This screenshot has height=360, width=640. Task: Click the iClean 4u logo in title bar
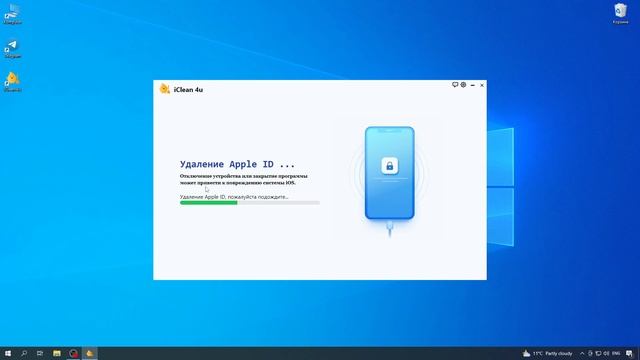coord(164,89)
